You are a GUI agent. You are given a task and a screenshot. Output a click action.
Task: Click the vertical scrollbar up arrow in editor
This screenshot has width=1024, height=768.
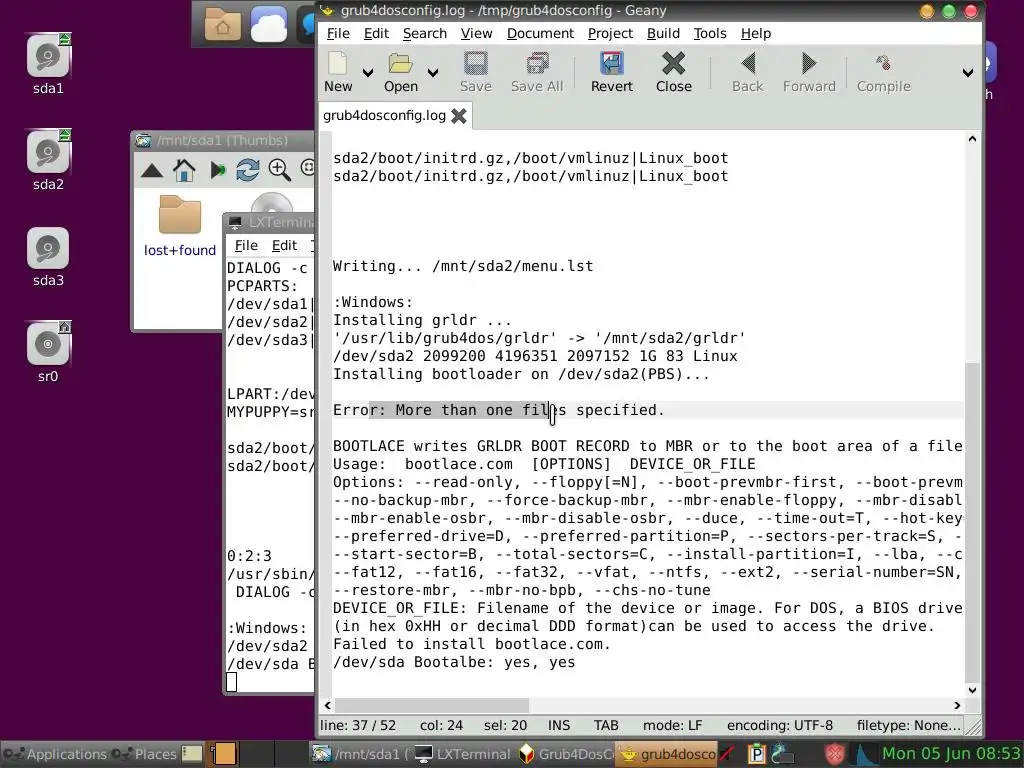coord(972,138)
